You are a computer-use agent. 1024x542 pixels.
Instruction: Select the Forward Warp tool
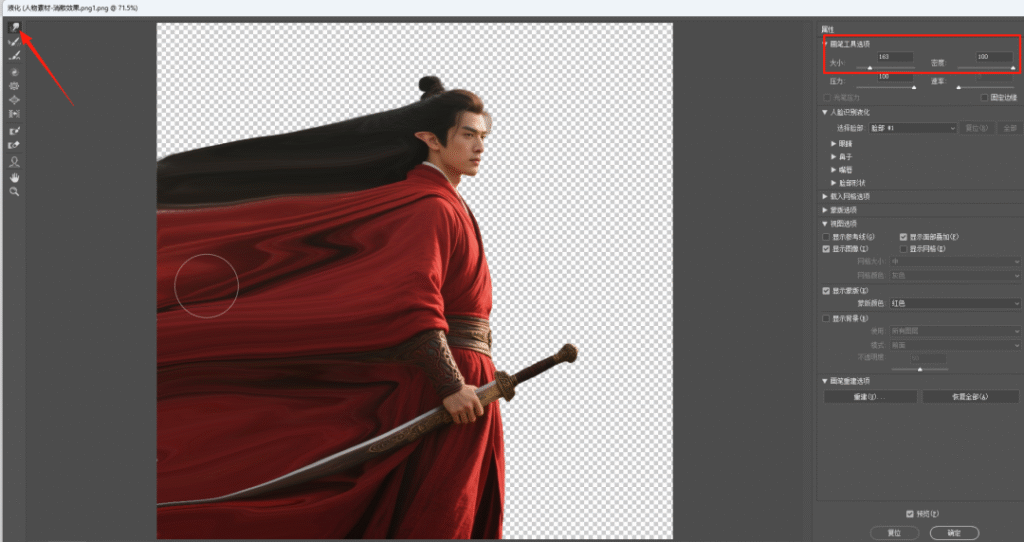(14, 27)
